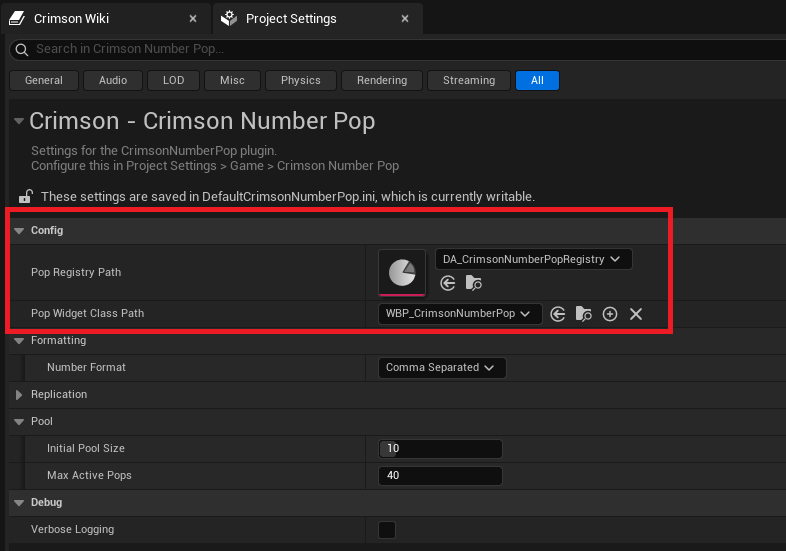Enable the Verbose Logging checkbox
Viewport: 786px width, 551px height.
(387, 530)
